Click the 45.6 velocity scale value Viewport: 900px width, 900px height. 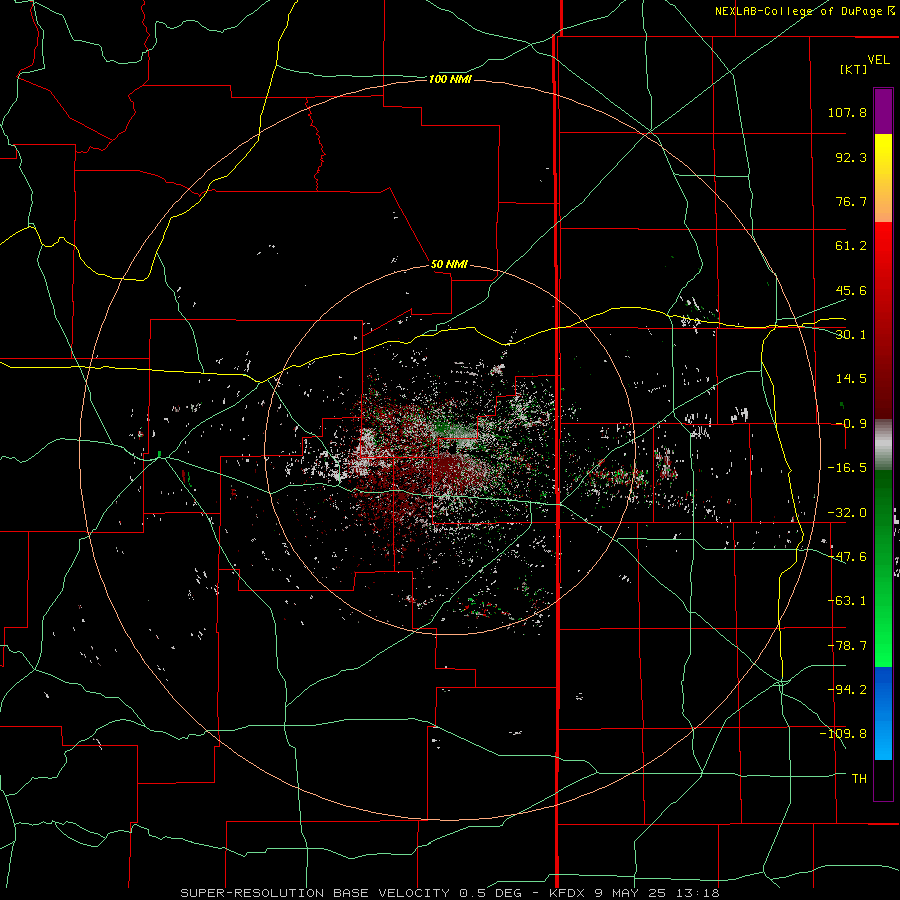[x=851, y=290]
